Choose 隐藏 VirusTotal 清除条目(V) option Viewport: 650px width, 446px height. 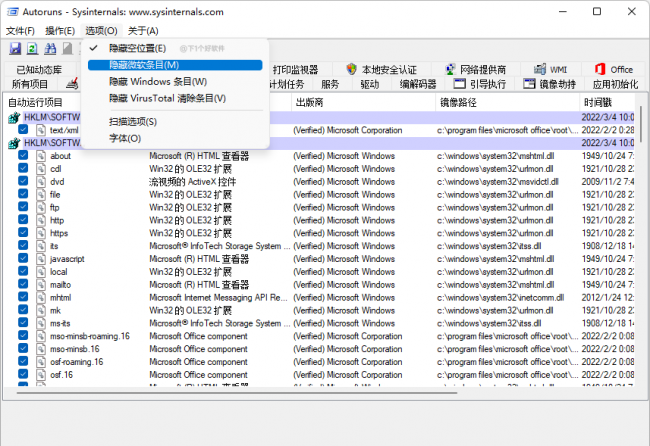click(175, 98)
